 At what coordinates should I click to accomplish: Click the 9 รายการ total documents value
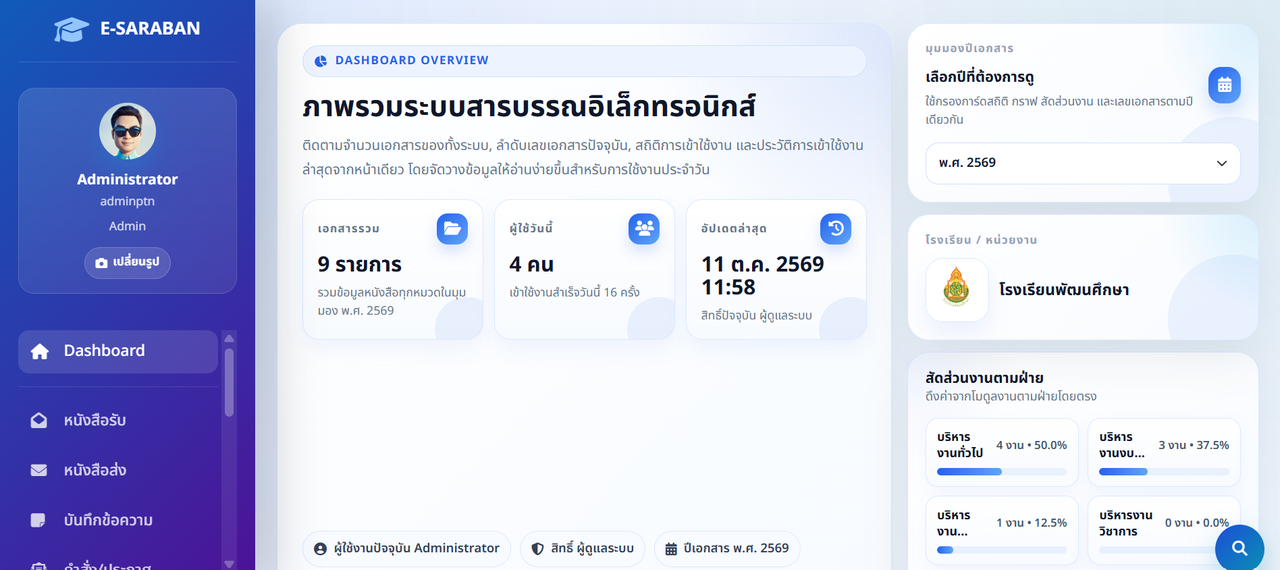[x=360, y=265]
